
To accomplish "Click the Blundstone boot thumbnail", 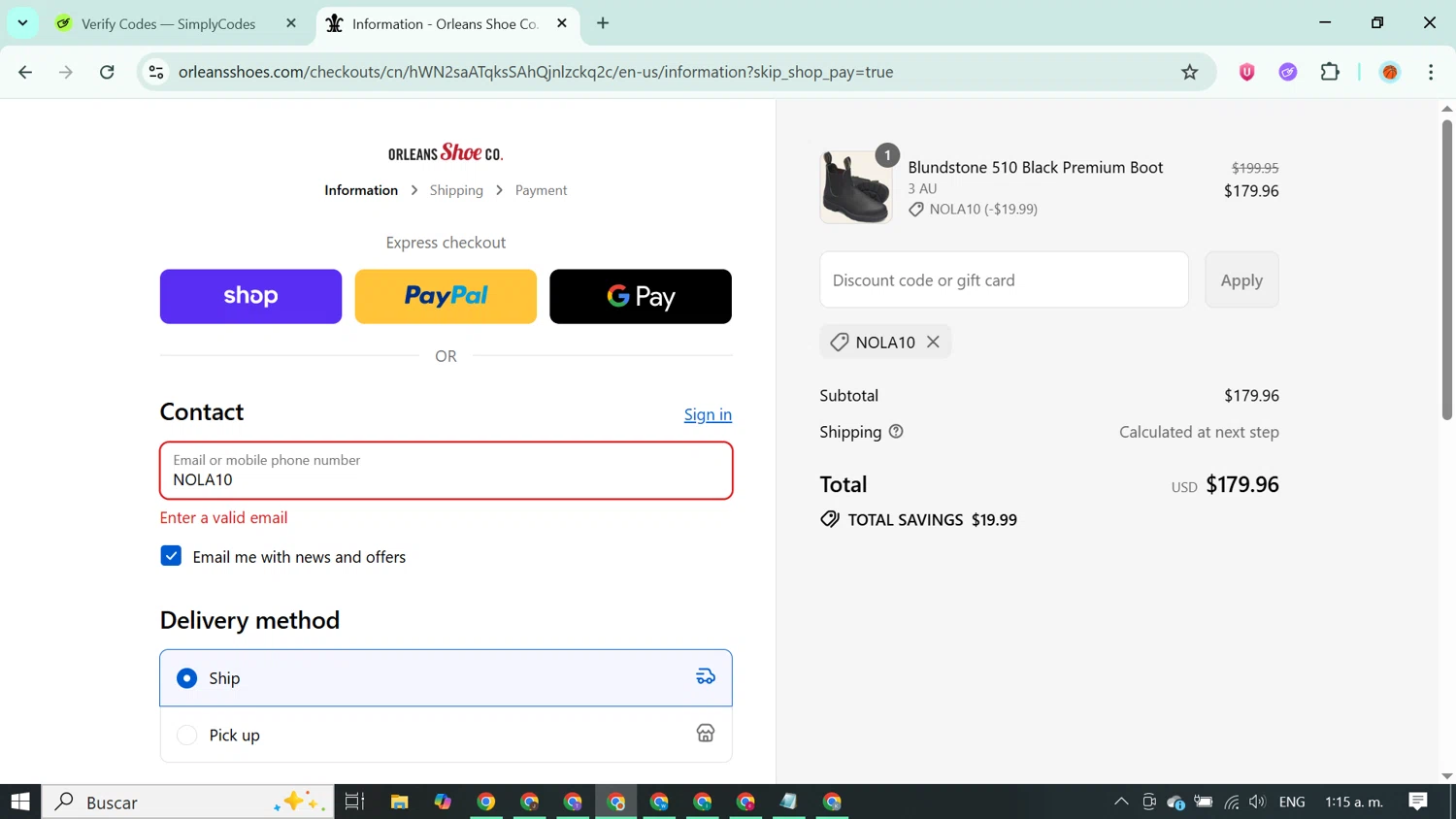I will click(855, 187).
